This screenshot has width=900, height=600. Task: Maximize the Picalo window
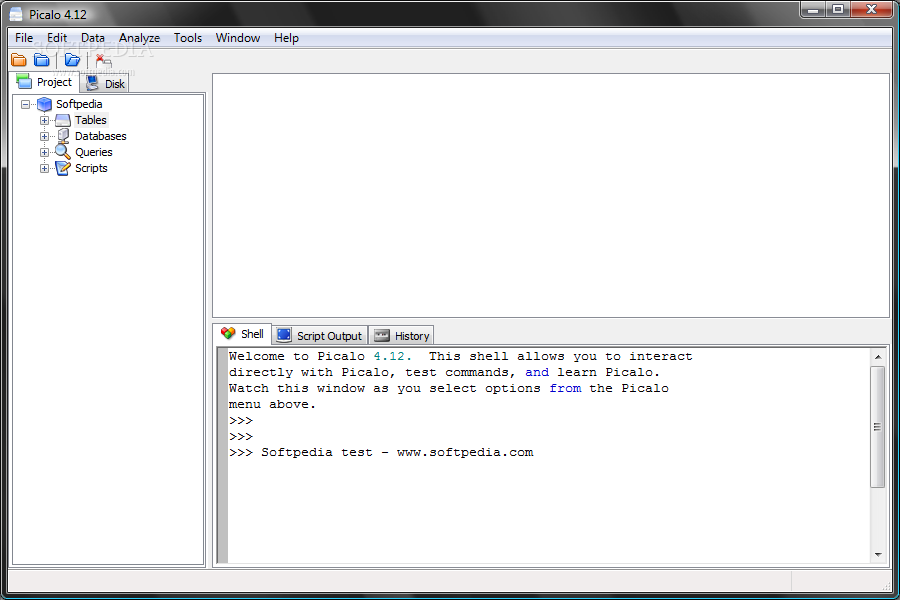click(x=838, y=10)
